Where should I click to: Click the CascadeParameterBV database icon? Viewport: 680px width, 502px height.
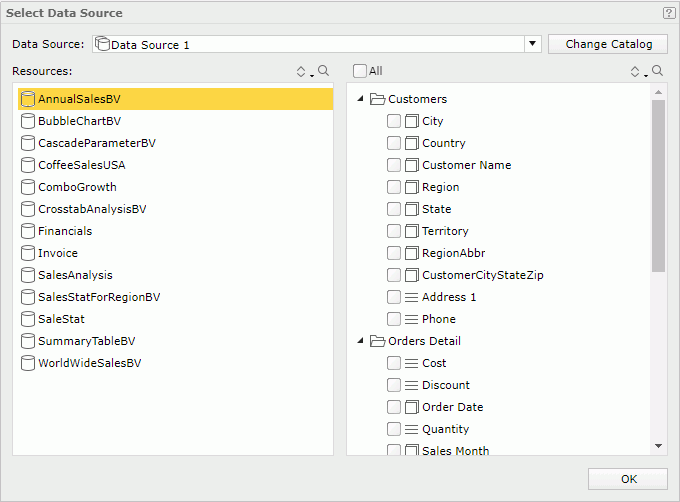point(28,143)
